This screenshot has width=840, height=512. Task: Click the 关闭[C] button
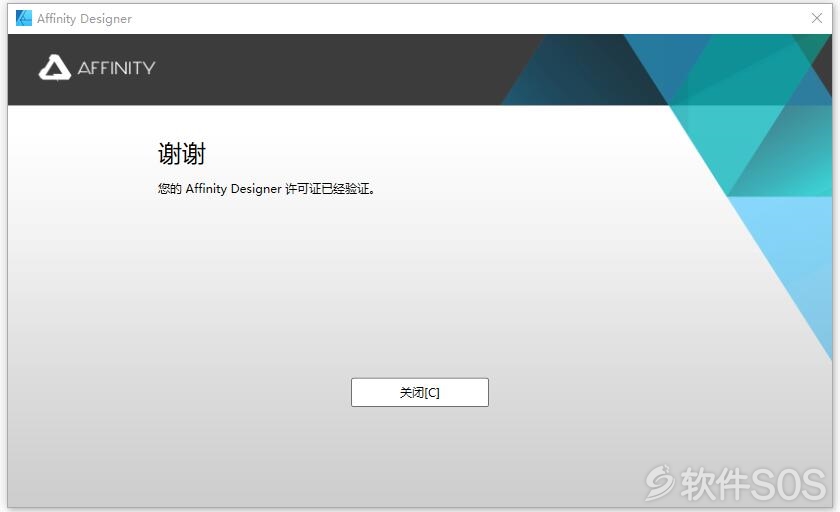[419, 393]
